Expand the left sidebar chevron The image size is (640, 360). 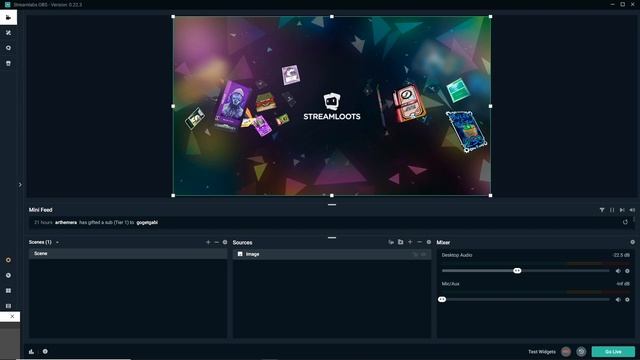point(20,185)
